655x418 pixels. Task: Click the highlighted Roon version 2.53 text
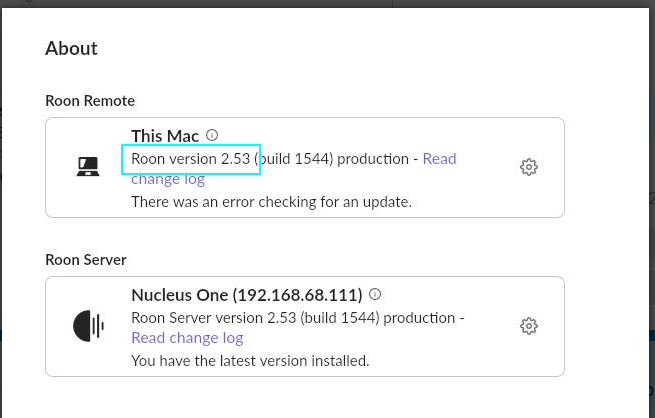pos(190,159)
